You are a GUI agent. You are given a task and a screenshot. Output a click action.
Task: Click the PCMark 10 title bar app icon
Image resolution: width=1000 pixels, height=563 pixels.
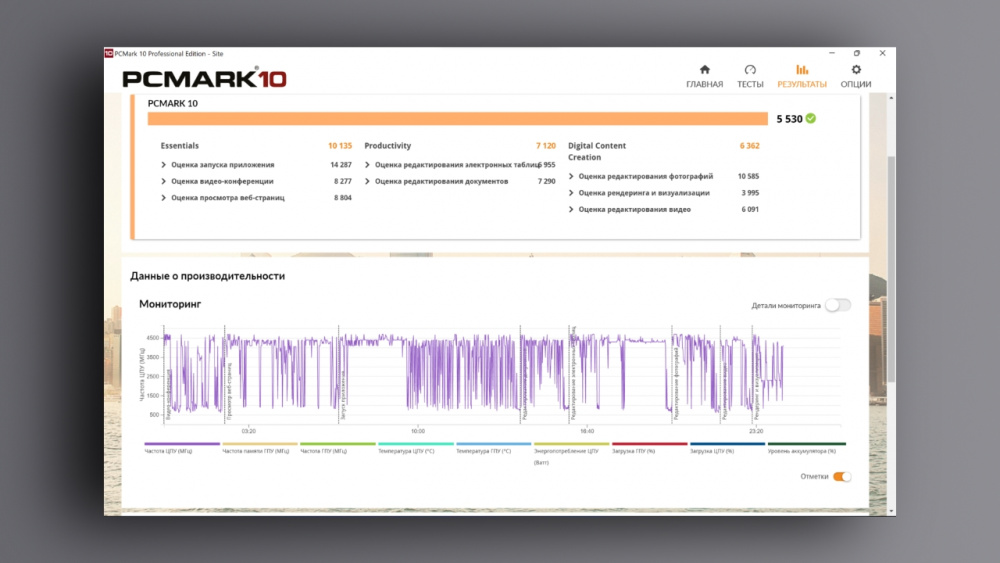tap(108, 54)
